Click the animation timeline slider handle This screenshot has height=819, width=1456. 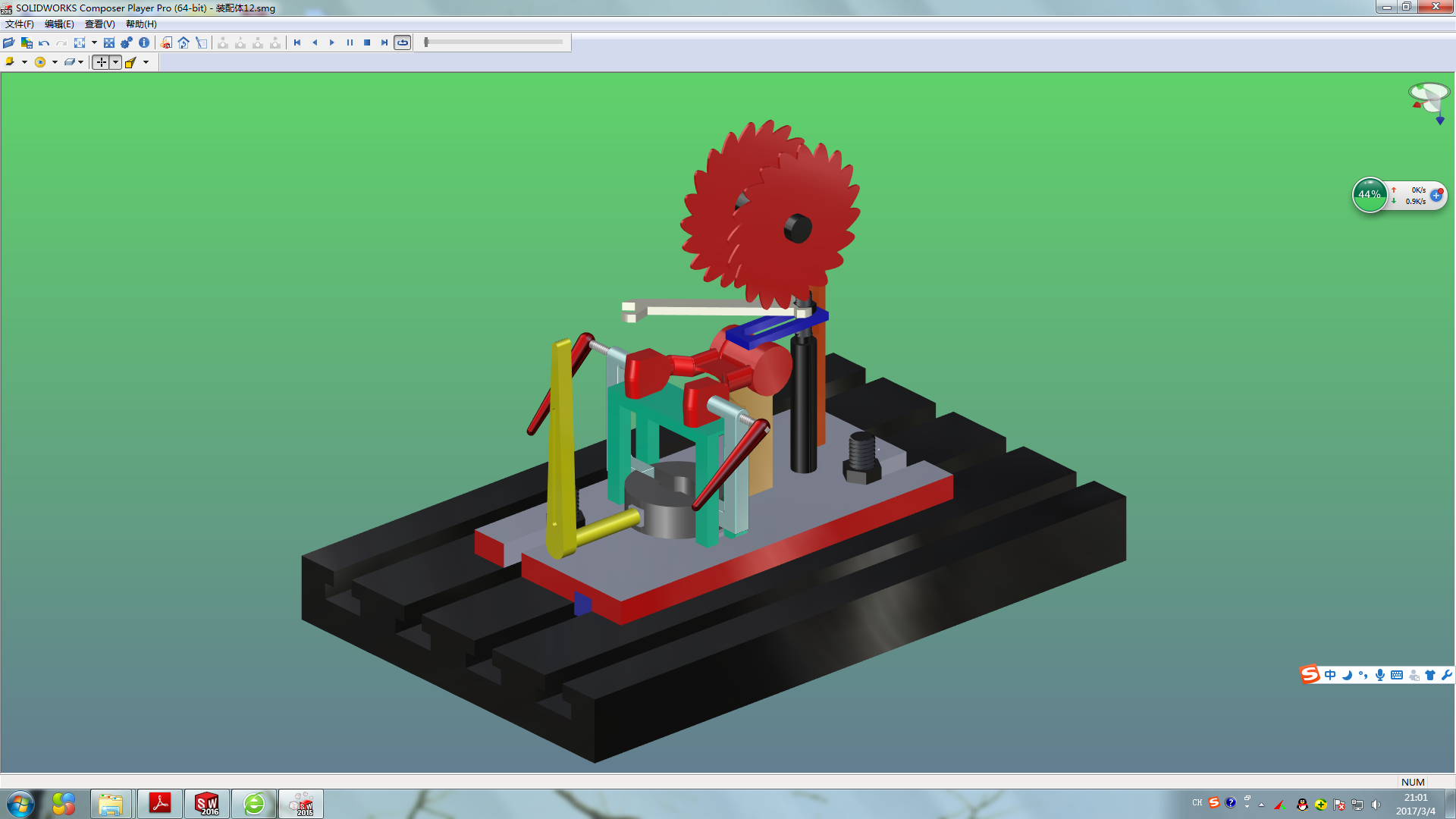427,42
